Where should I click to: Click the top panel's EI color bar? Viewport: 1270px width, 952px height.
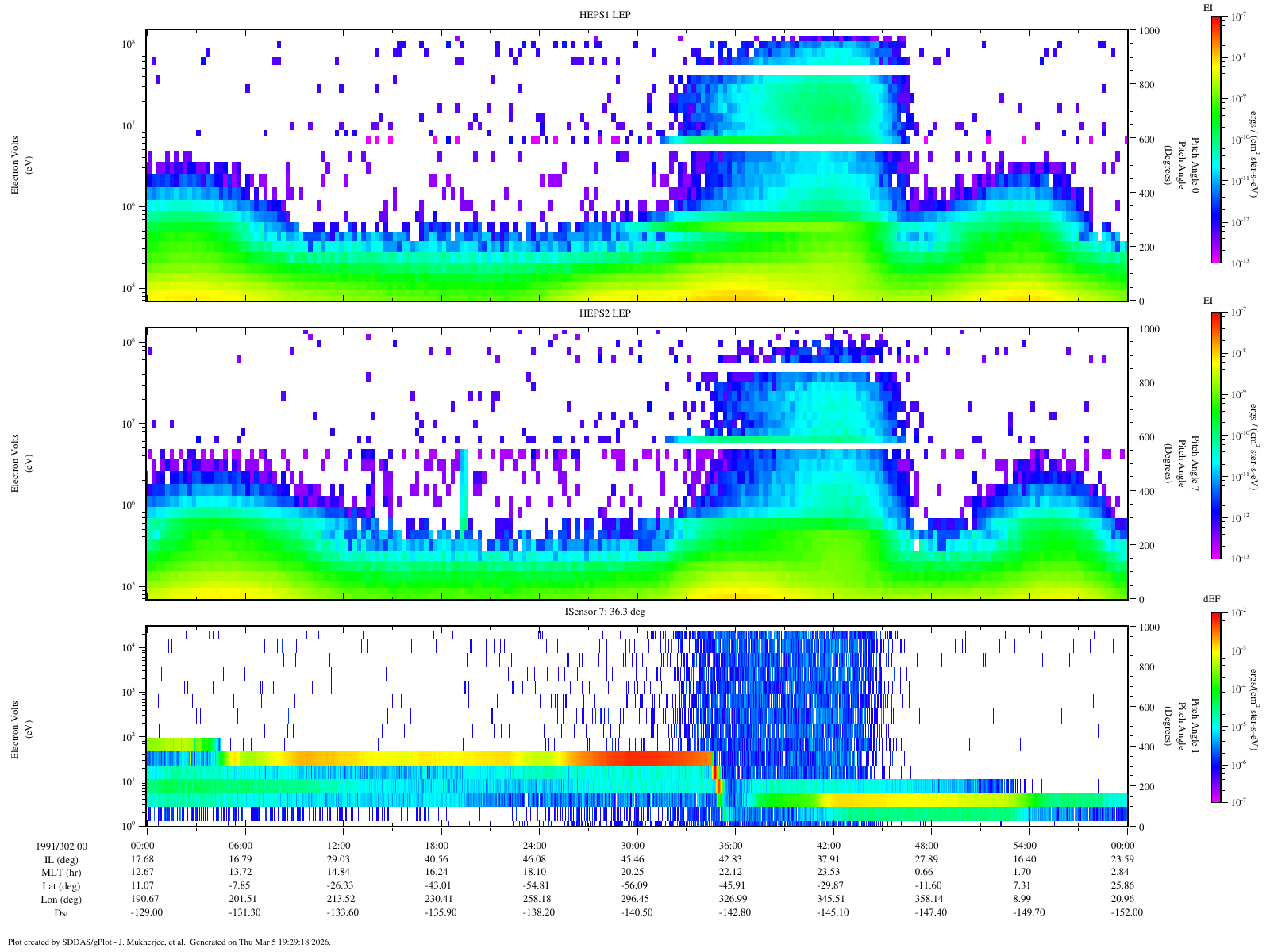(x=1216, y=139)
